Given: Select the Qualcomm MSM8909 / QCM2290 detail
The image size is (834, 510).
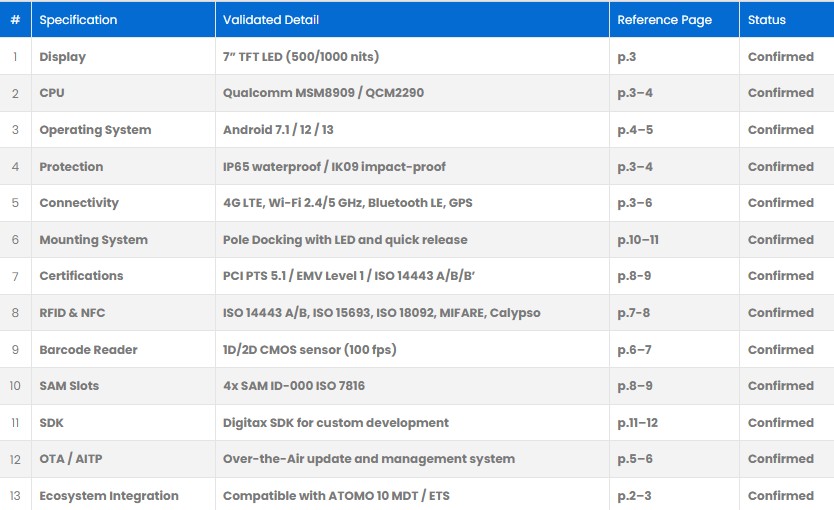Looking at the screenshot, I should tap(323, 93).
